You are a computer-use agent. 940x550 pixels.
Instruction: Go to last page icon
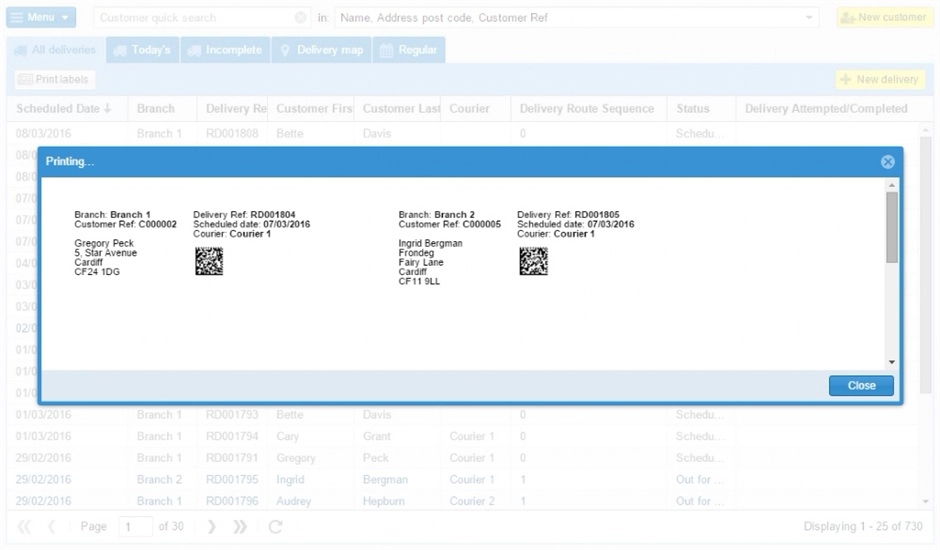click(240, 527)
